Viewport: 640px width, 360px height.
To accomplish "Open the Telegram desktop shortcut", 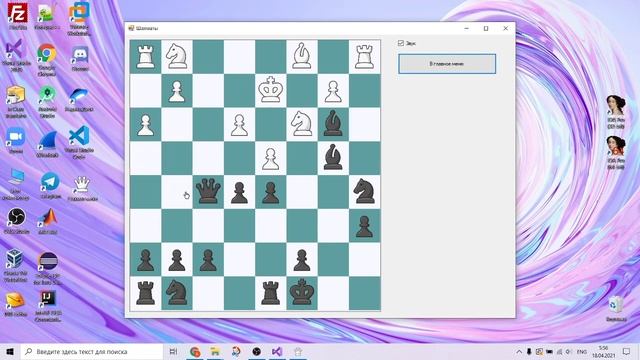I will [x=50, y=186].
